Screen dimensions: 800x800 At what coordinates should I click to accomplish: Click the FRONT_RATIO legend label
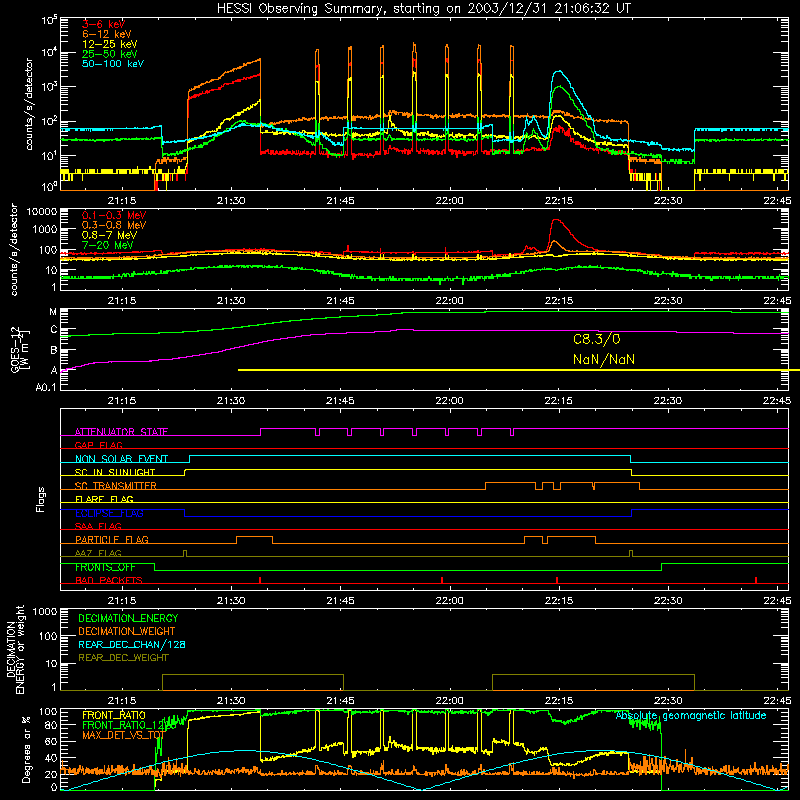click(x=114, y=715)
